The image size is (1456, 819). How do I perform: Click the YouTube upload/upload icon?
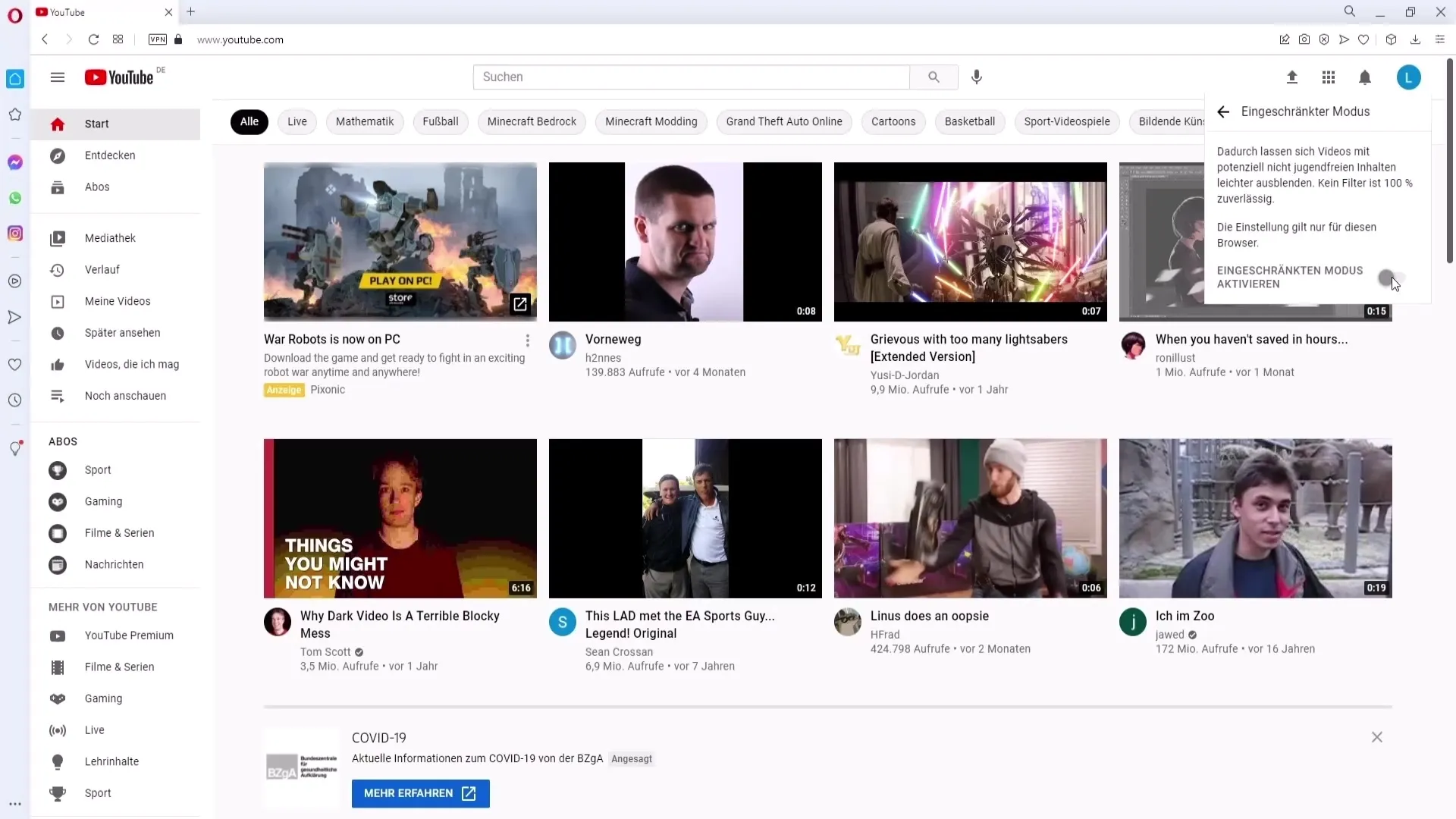[x=1291, y=77]
